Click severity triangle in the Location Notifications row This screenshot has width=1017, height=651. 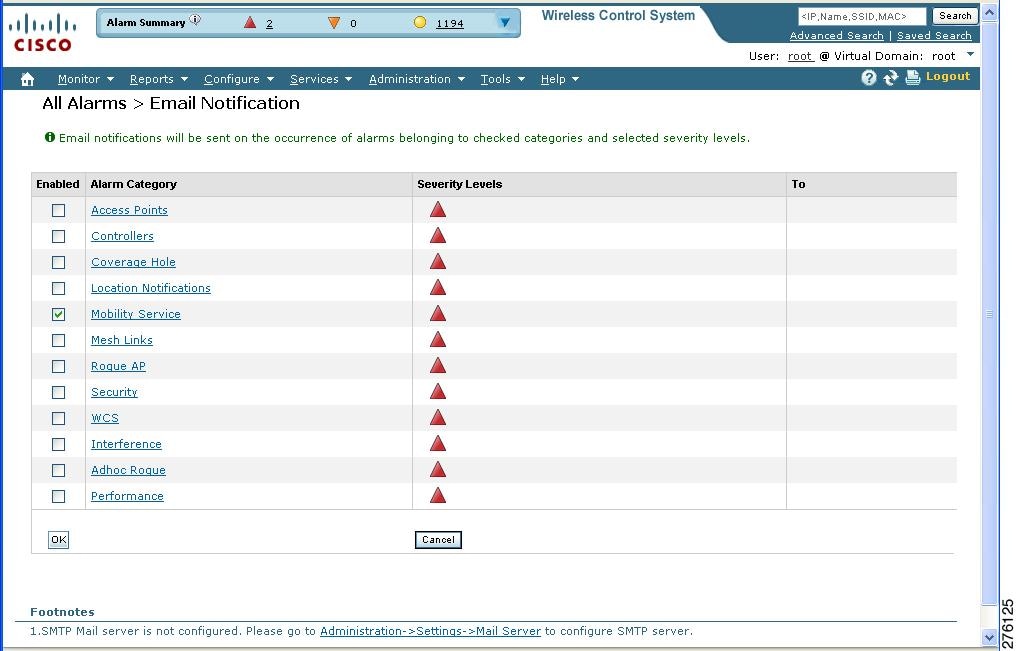point(438,287)
